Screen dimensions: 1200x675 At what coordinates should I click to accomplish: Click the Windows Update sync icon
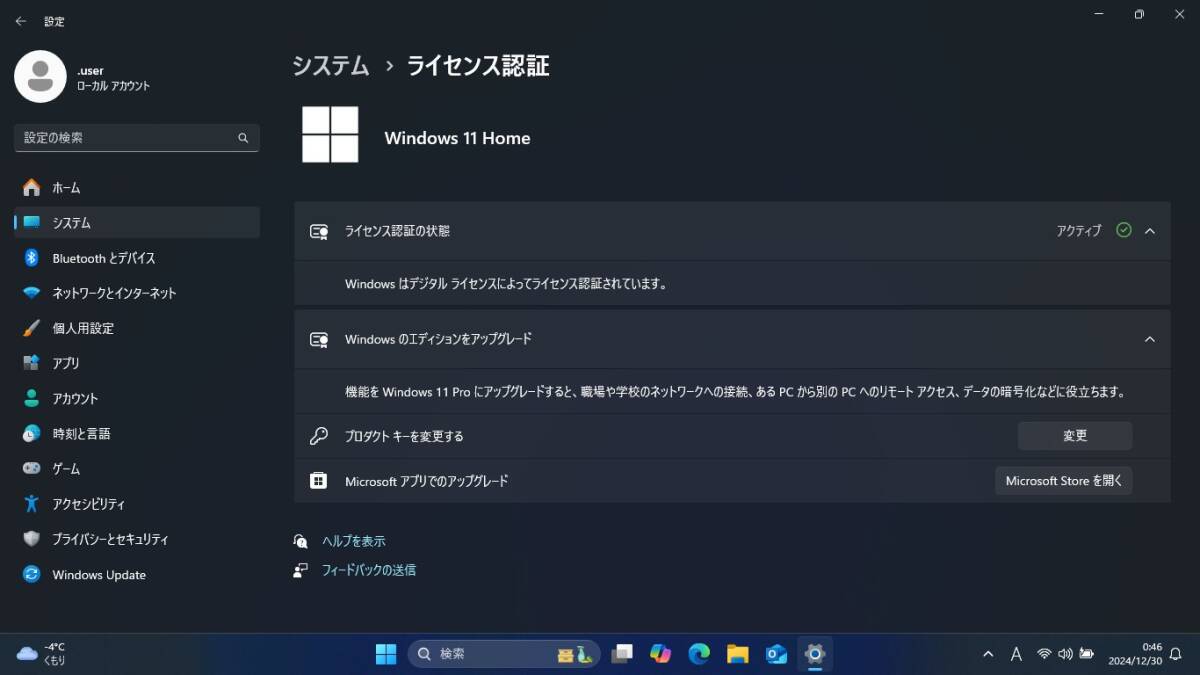point(32,574)
